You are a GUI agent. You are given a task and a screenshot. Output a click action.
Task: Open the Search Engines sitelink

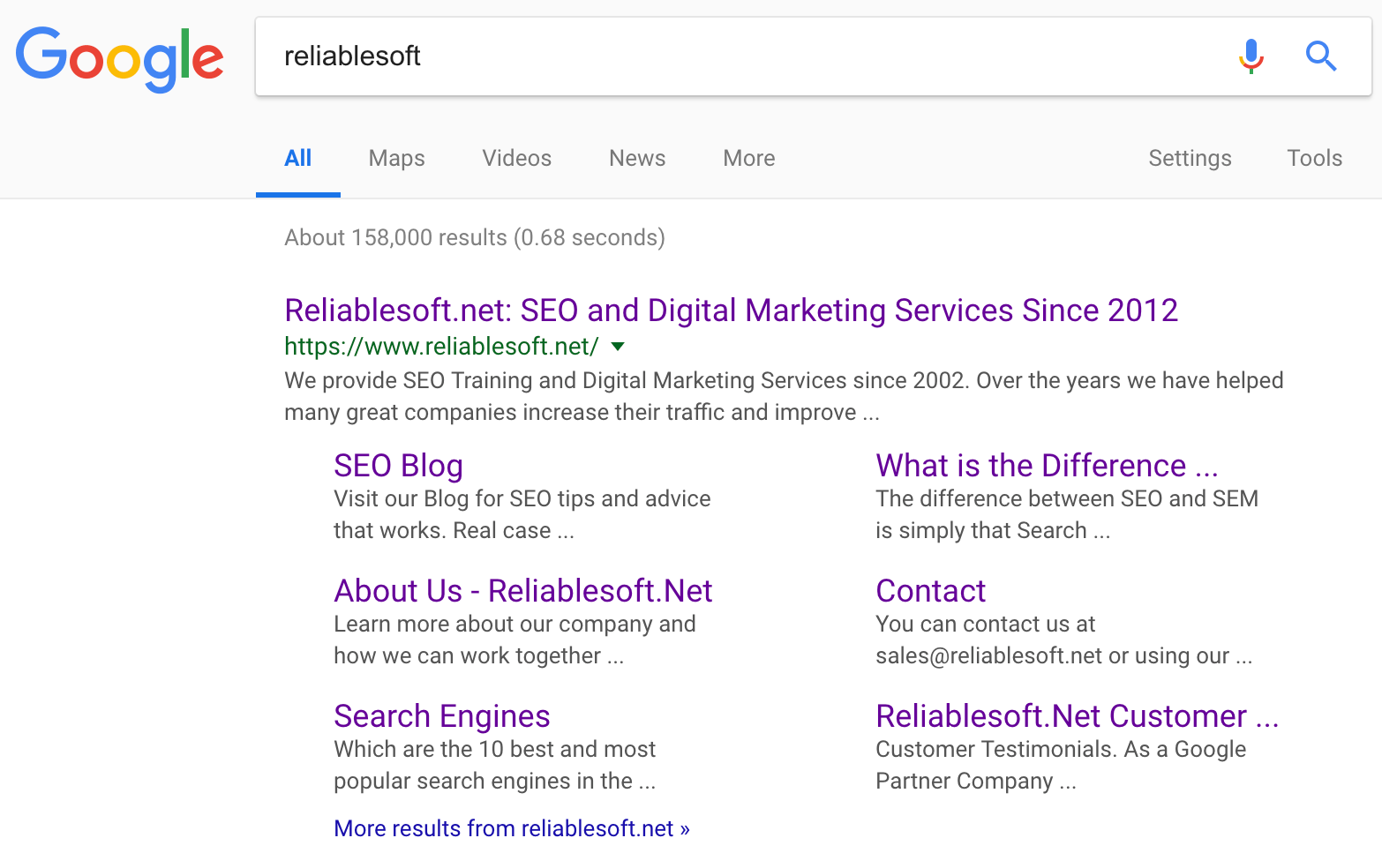coord(441,716)
